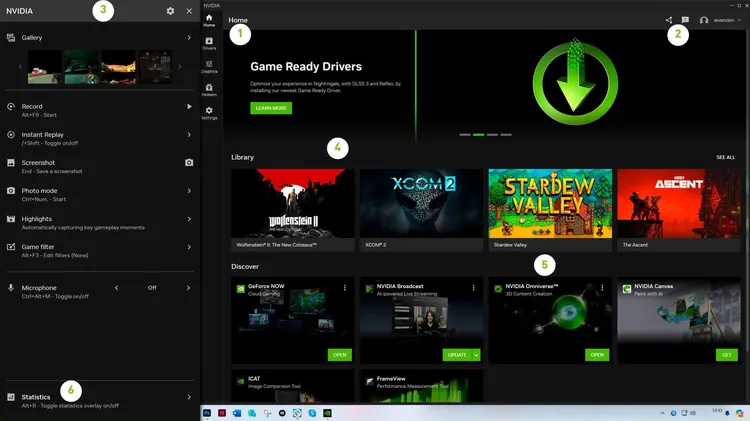This screenshot has width=750, height=421.
Task: Open the third gallery thumbnail
Action: (x=119, y=67)
